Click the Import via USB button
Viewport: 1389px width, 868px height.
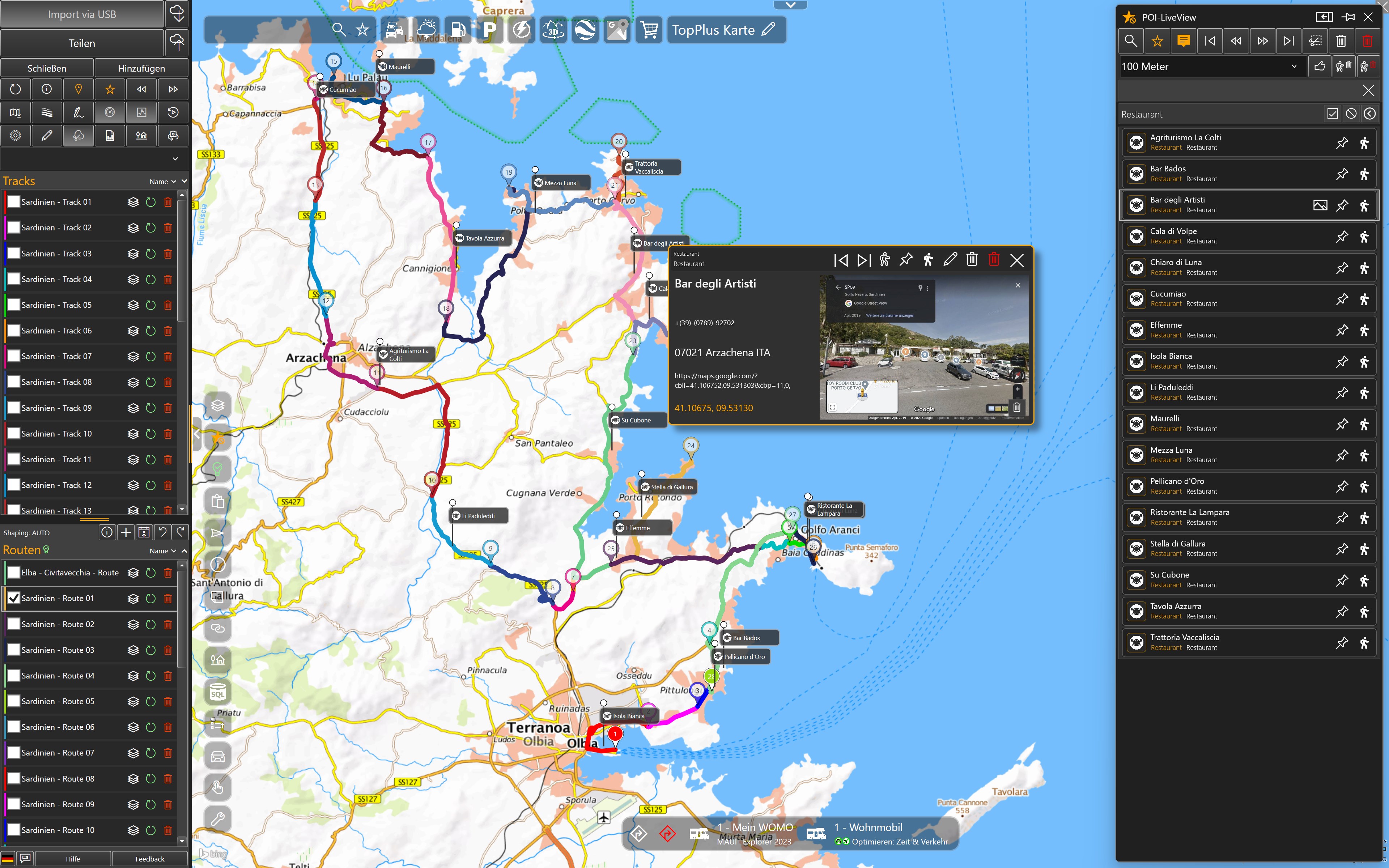[81, 14]
